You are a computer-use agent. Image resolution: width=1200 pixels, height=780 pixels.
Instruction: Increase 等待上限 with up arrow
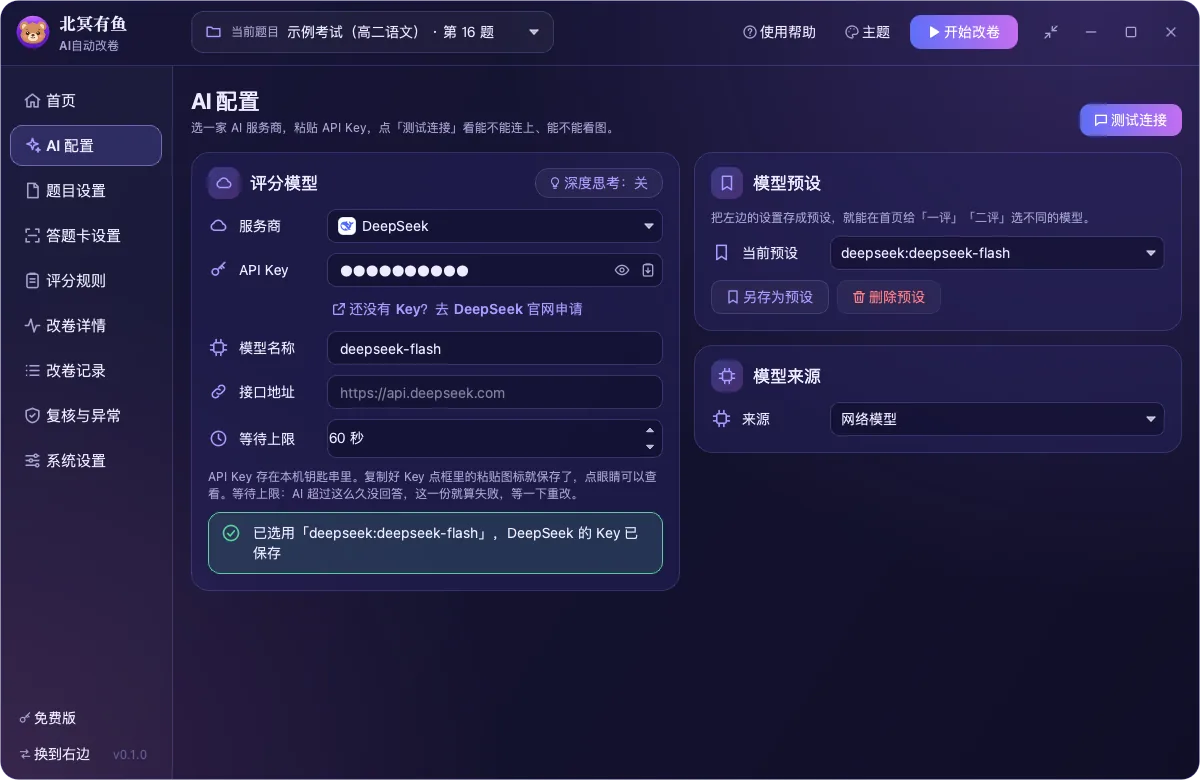pos(650,429)
